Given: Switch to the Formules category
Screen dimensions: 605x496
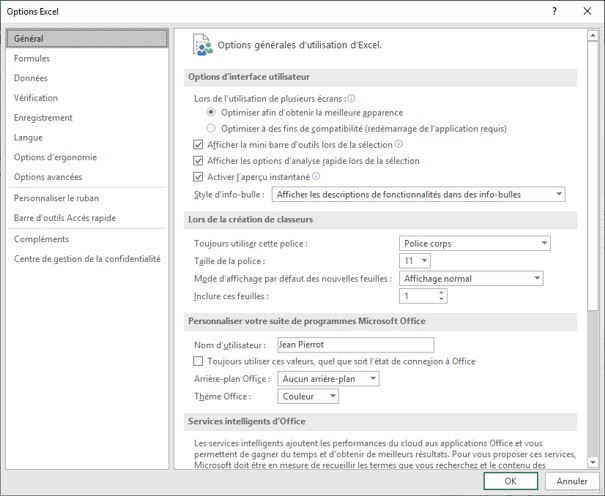Looking at the screenshot, I should 32,58.
